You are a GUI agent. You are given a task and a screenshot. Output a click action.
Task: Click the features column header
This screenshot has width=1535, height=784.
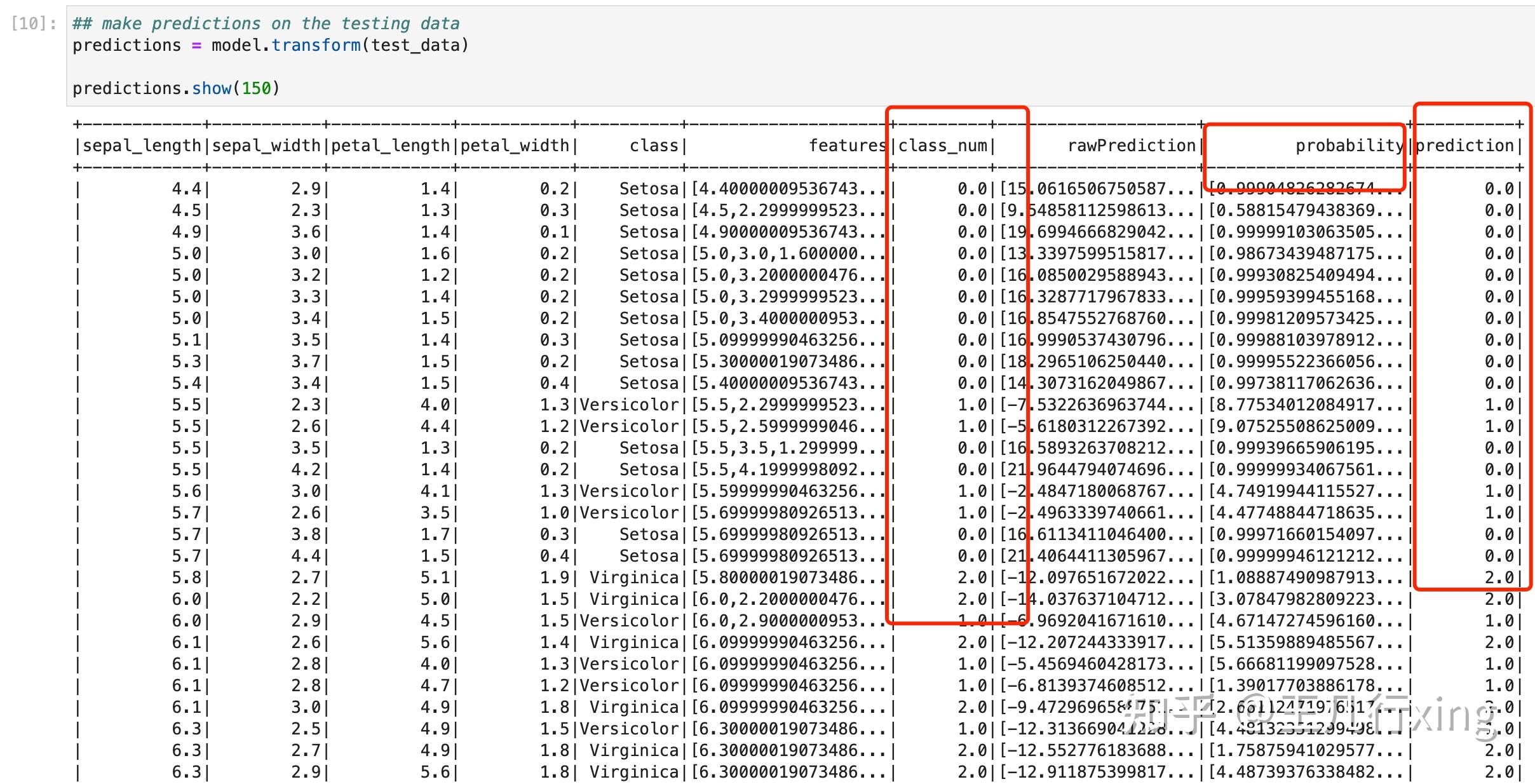847,145
